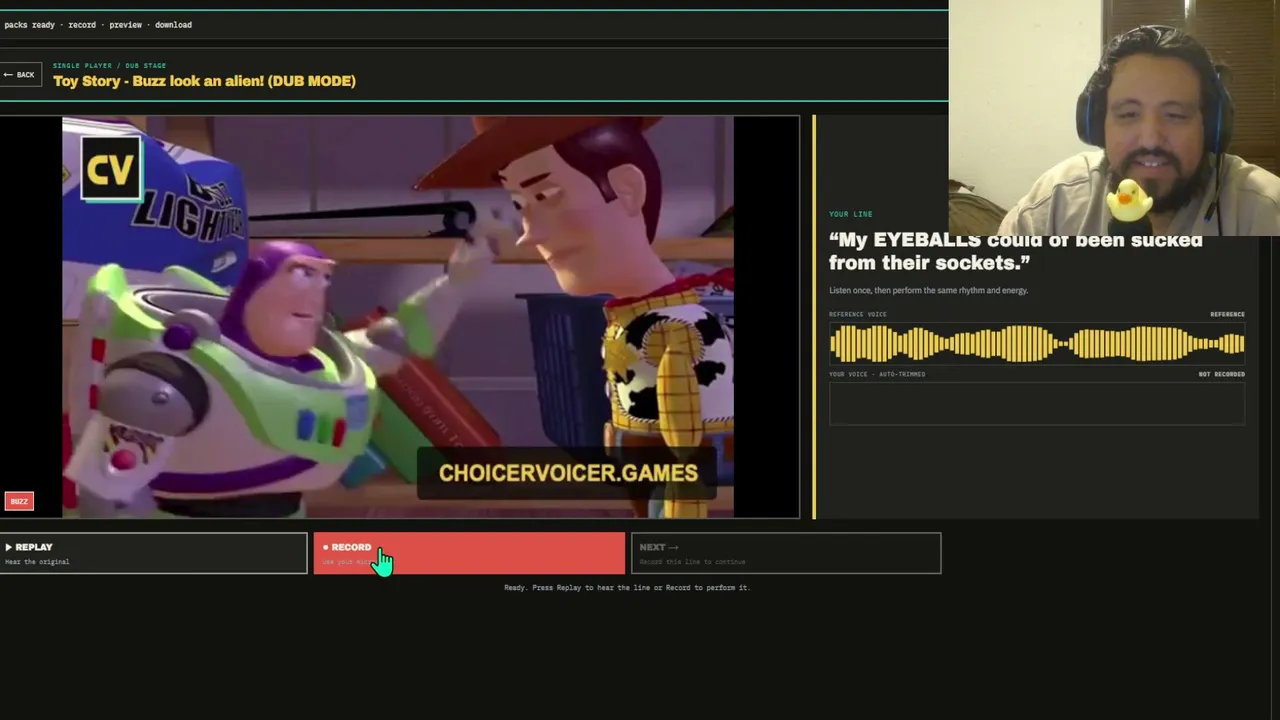Click the "SINGLE PLAYER / DUB STAGE" breadcrumb text

pyautogui.click(x=110, y=66)
